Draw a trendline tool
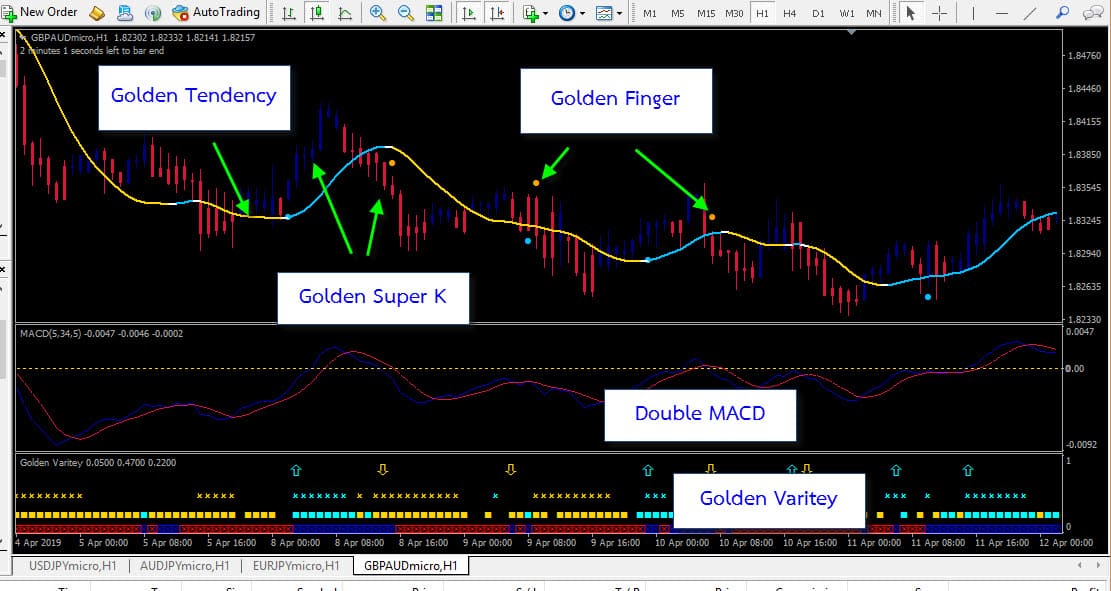 [x=1032, y=13]
